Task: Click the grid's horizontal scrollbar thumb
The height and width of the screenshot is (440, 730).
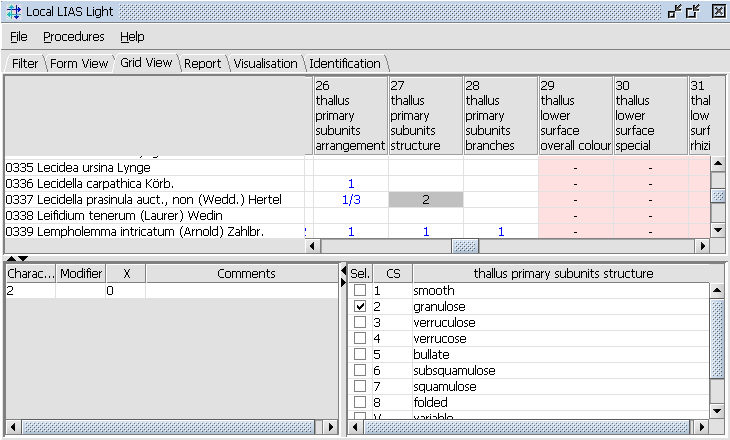Action: coord(465,246)
